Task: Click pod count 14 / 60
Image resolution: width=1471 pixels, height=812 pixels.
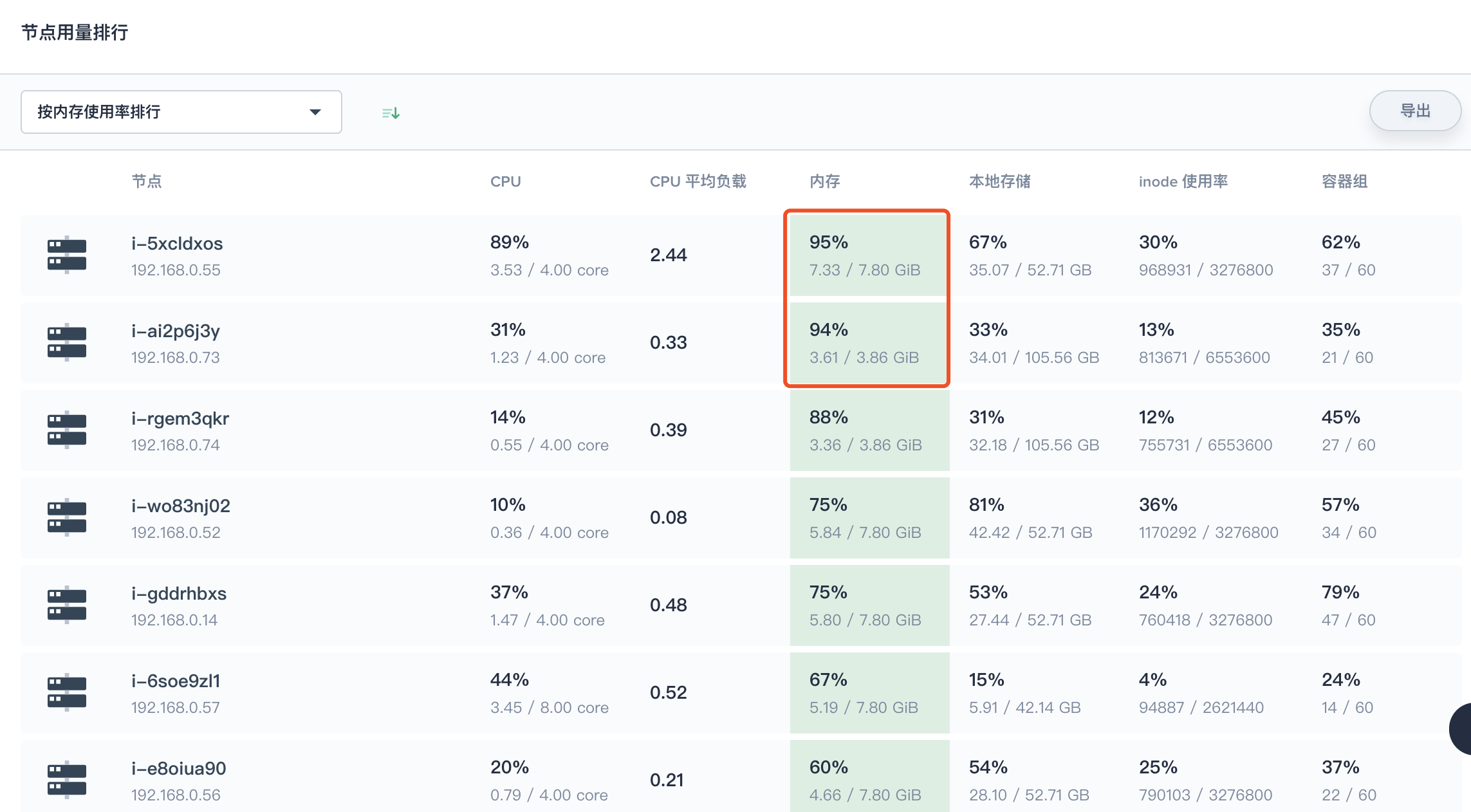Action: point(1347,708)
